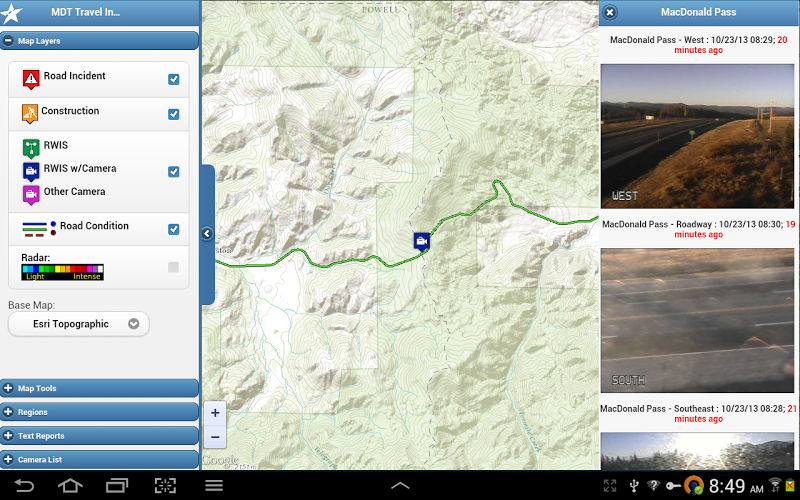Open the Text Reports section

coord(99,436)
